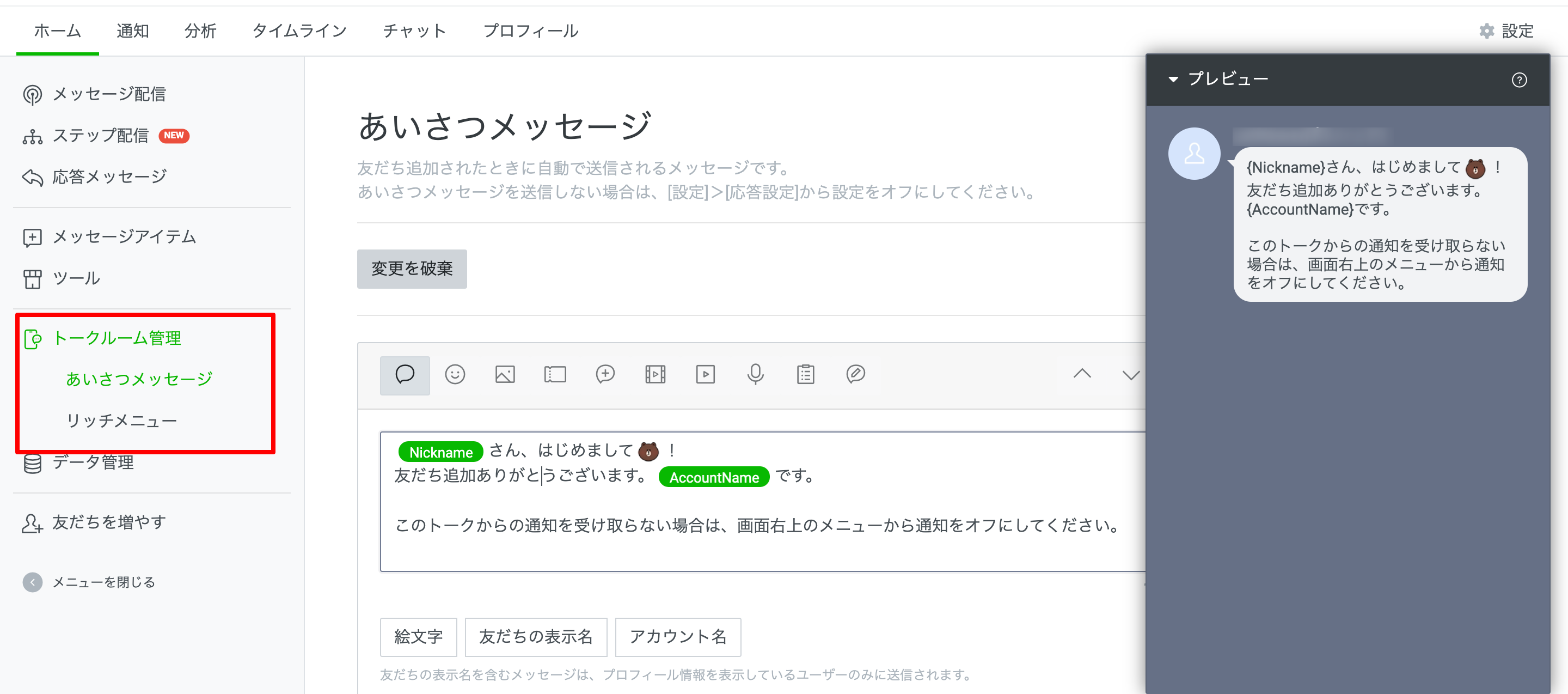This screenshot has width=1568, height=694.
Task: Select the text message bubble icon
Action: click(405, 374)
